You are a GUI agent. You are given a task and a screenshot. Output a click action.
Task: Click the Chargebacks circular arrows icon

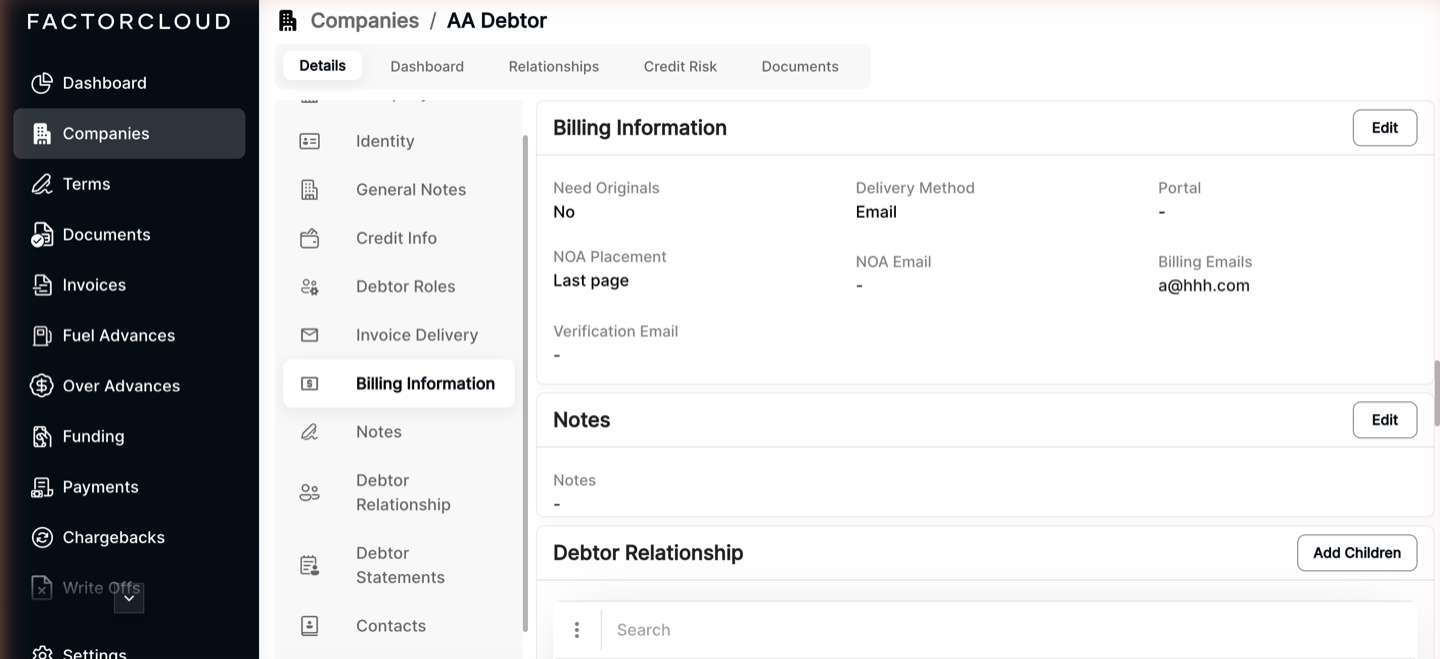tap(42, 538)
